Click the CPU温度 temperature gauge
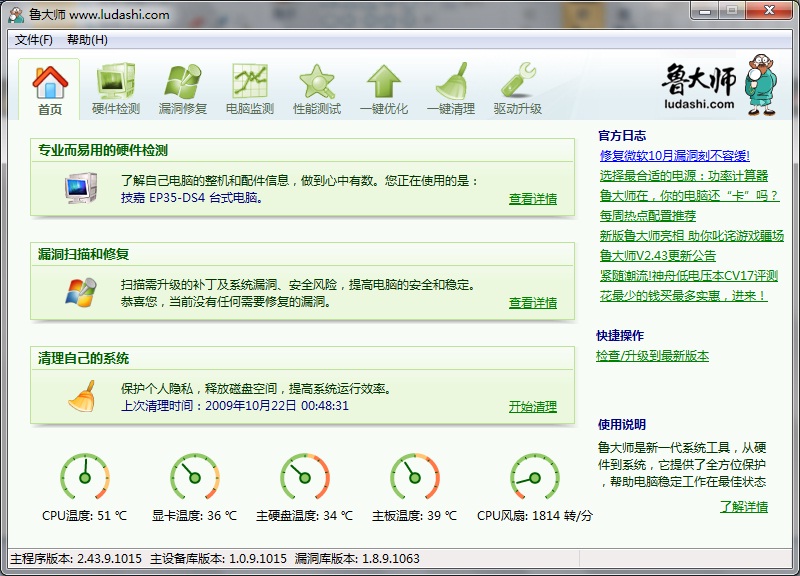The image size is (800, 576). point(85,477)
